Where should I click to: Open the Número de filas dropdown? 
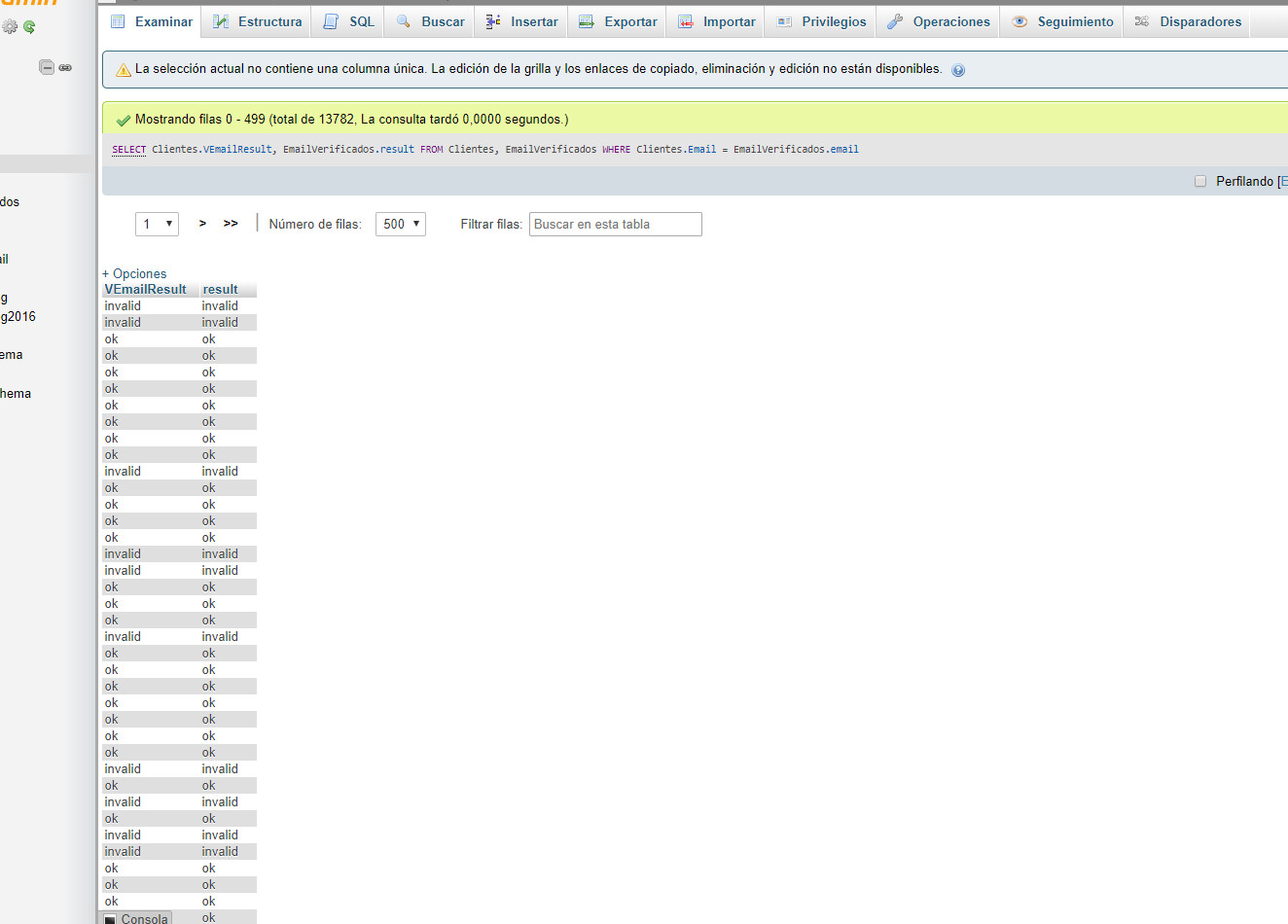pos(401,224)
